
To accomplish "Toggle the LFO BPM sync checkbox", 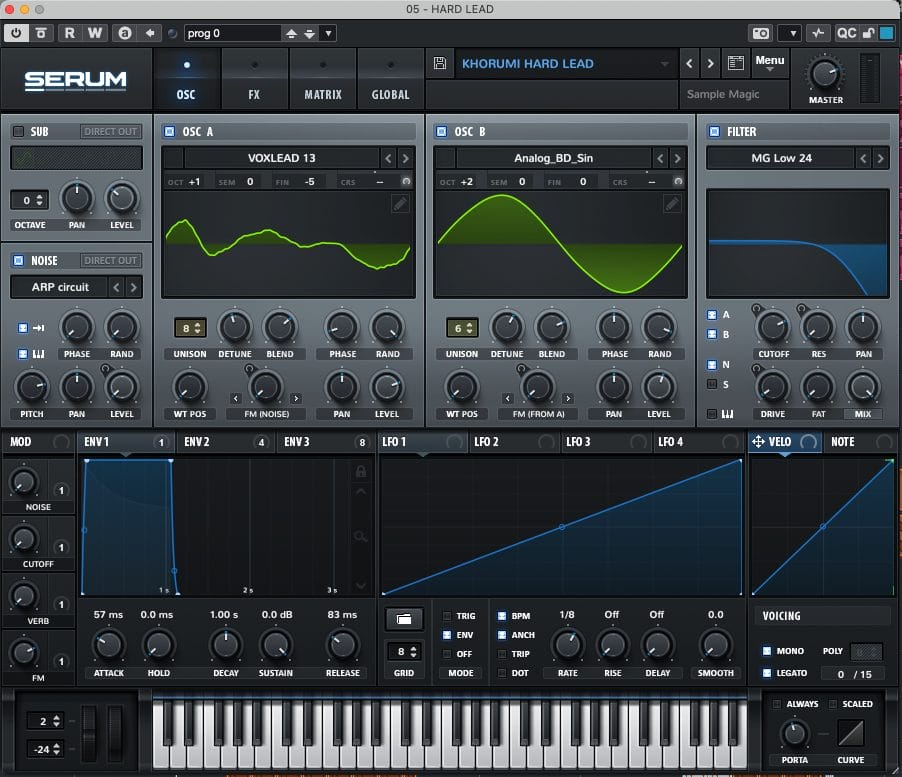I will (502, 616).
